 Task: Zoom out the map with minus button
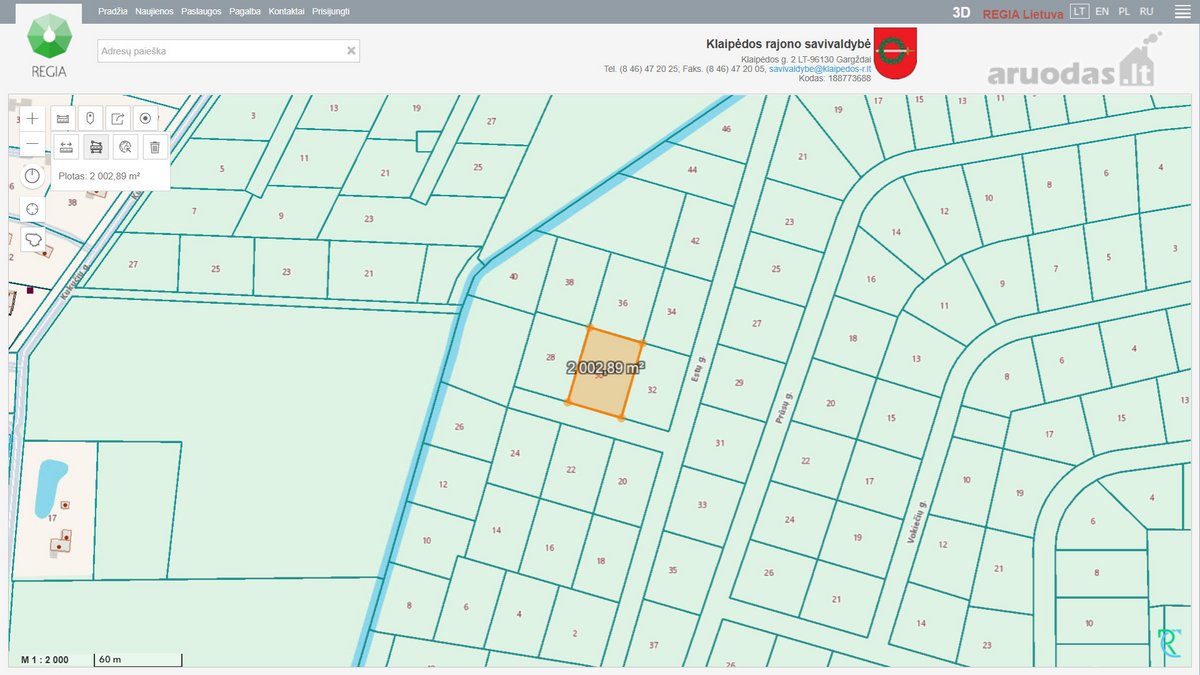click(32, 144)
